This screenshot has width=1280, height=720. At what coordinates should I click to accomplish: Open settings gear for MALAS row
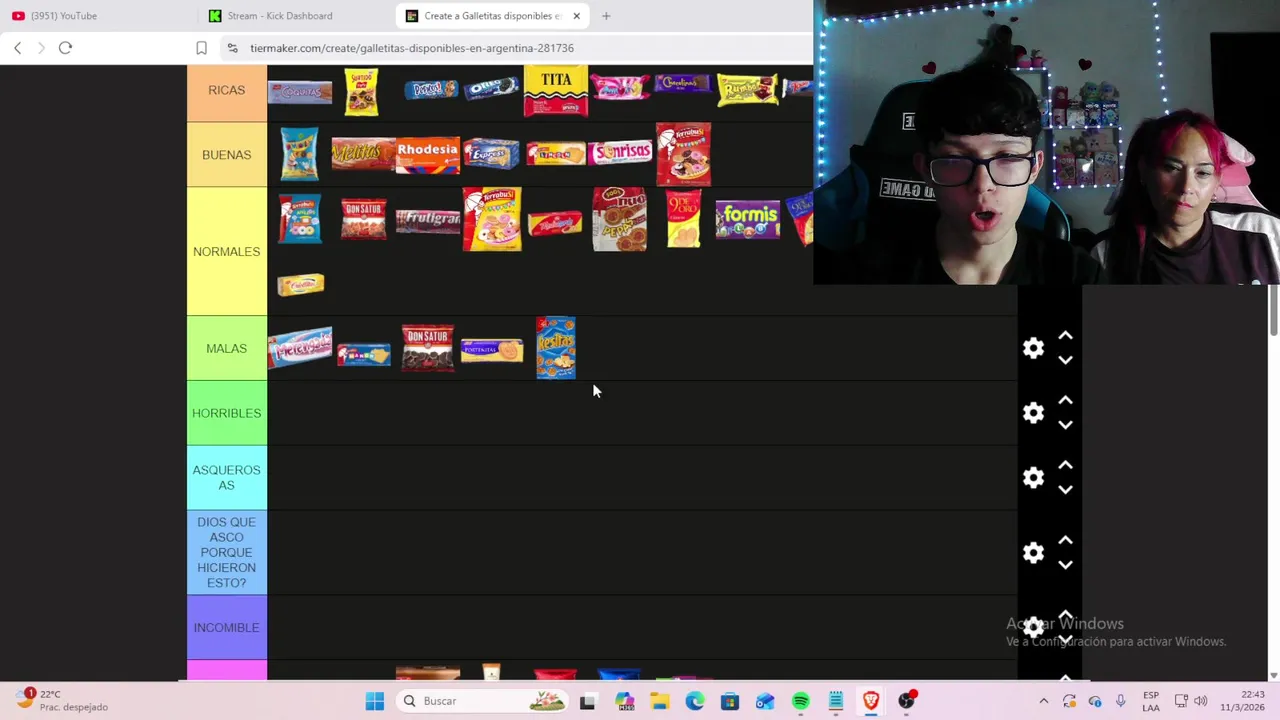click(x=1033, y=348)
